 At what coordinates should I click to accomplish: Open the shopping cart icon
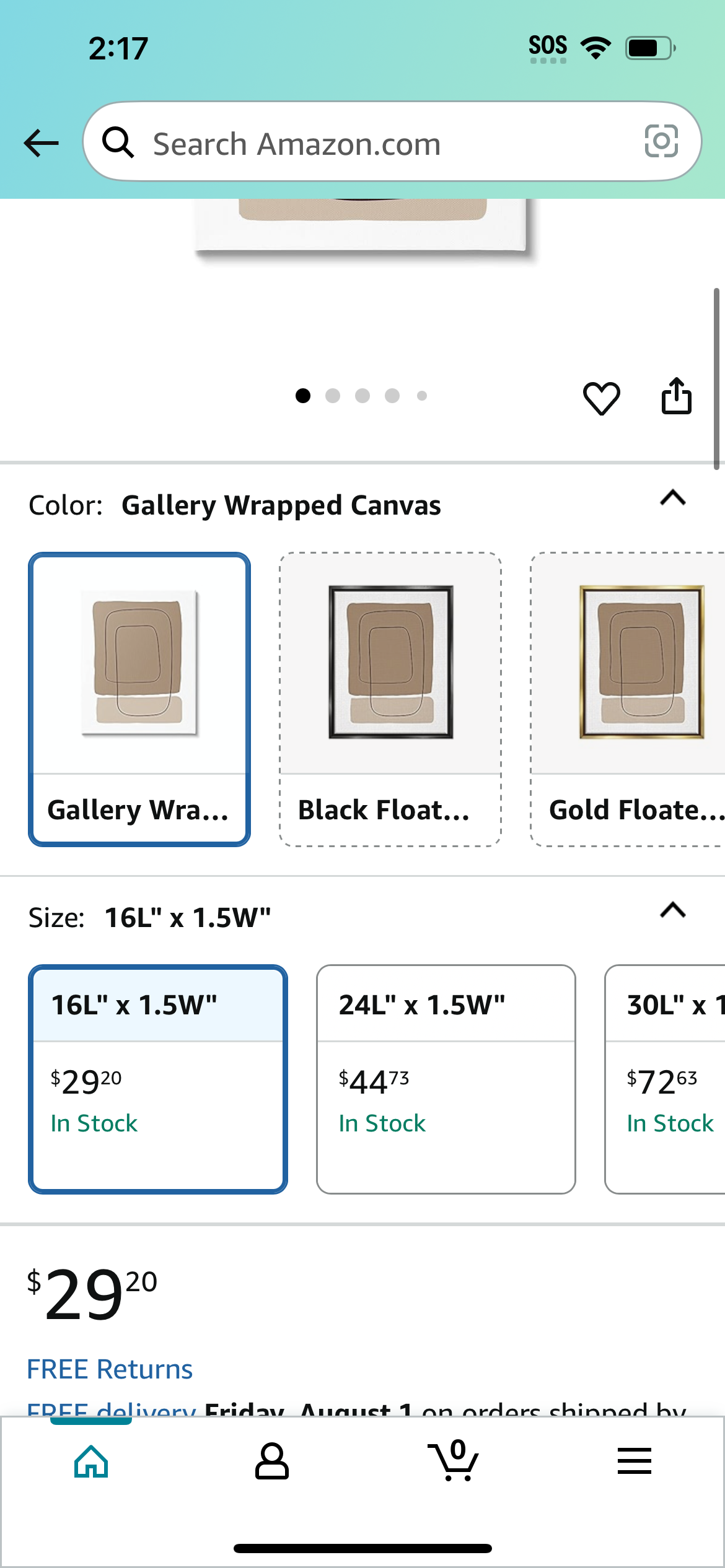[454, 1460]
